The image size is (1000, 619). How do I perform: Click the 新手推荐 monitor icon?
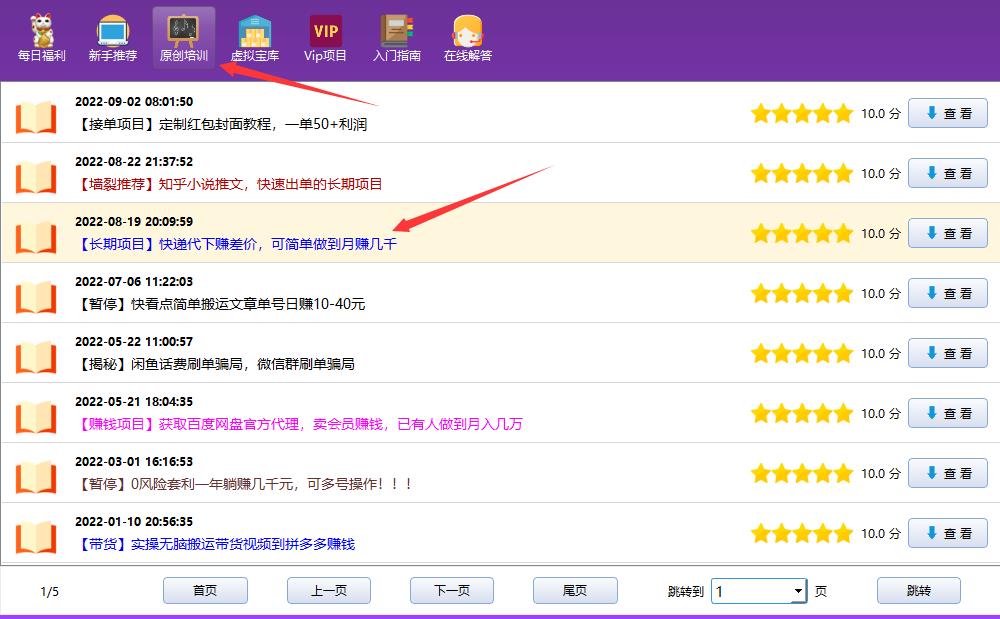112,31
